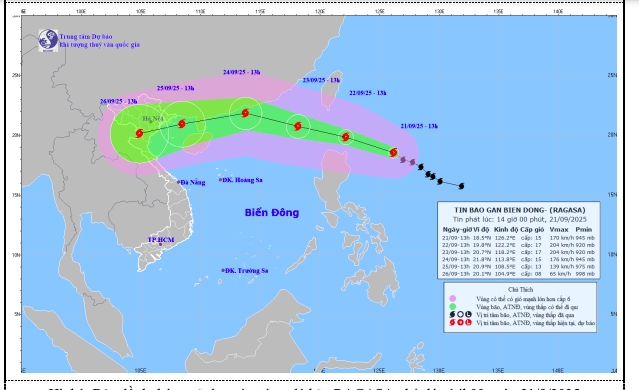
Task: Select the red storm marker for 25/09/25 - 13h
Action: click(x=182, y=123)
